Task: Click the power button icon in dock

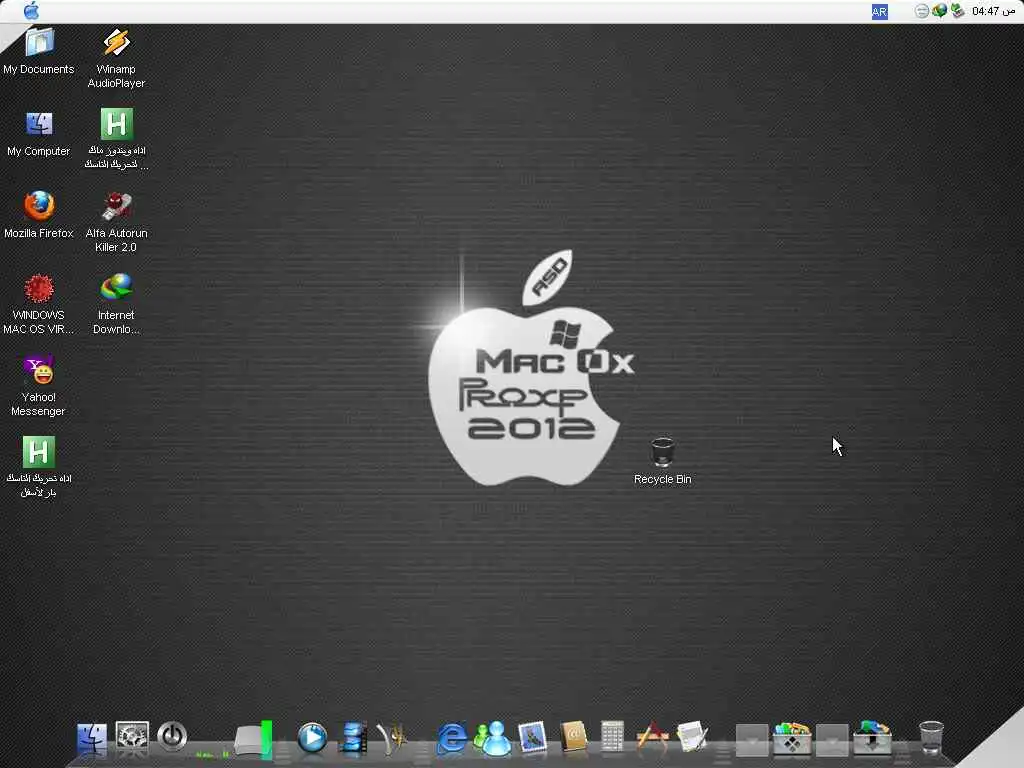Action: [172, 737]
